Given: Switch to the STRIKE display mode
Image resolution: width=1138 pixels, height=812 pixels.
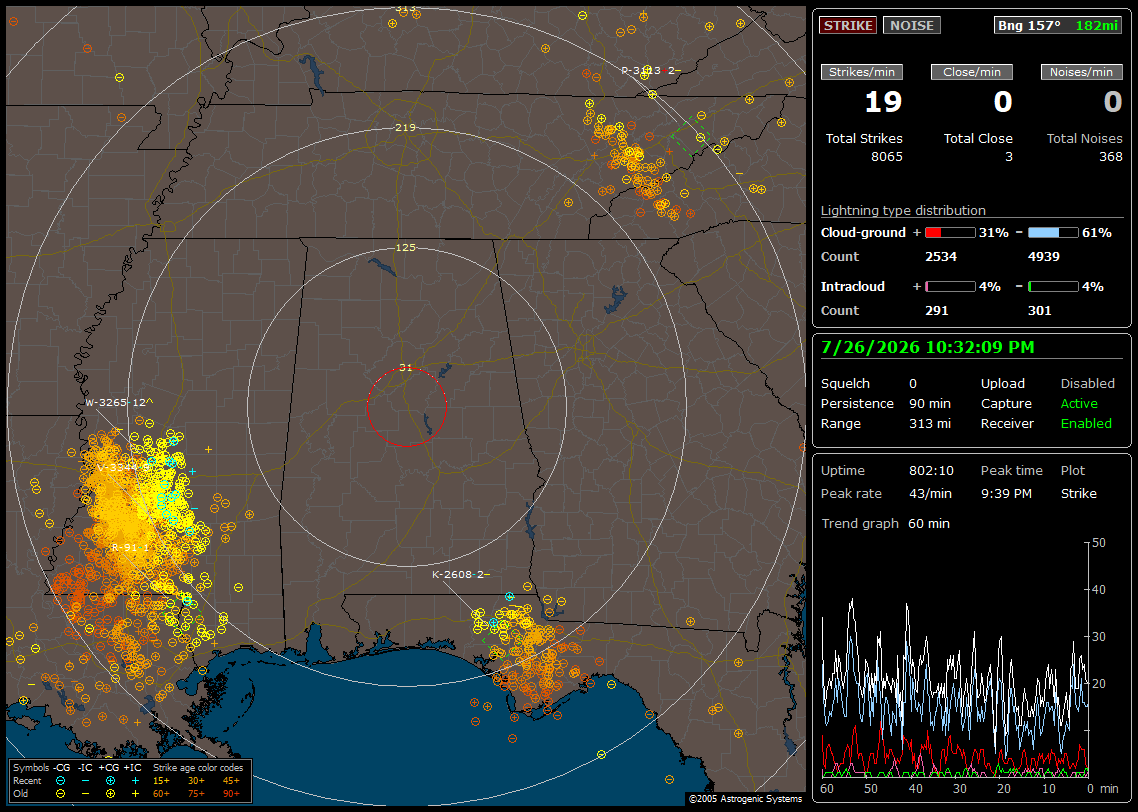Looking at the screenshot, I should point(848,25).
